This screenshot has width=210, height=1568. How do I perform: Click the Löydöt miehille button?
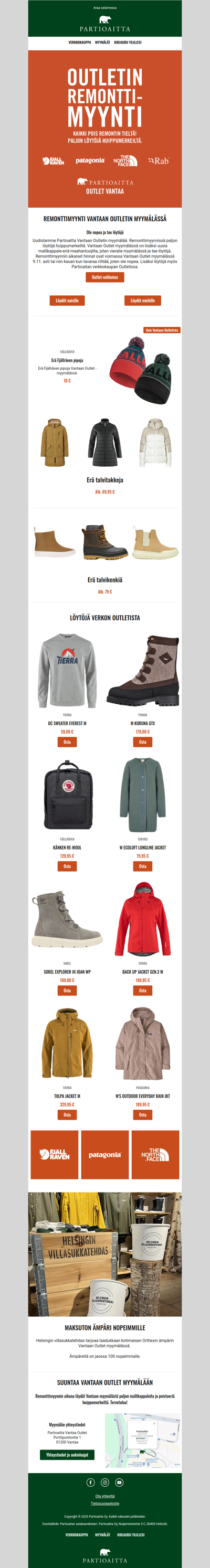[x=142, y=300]
